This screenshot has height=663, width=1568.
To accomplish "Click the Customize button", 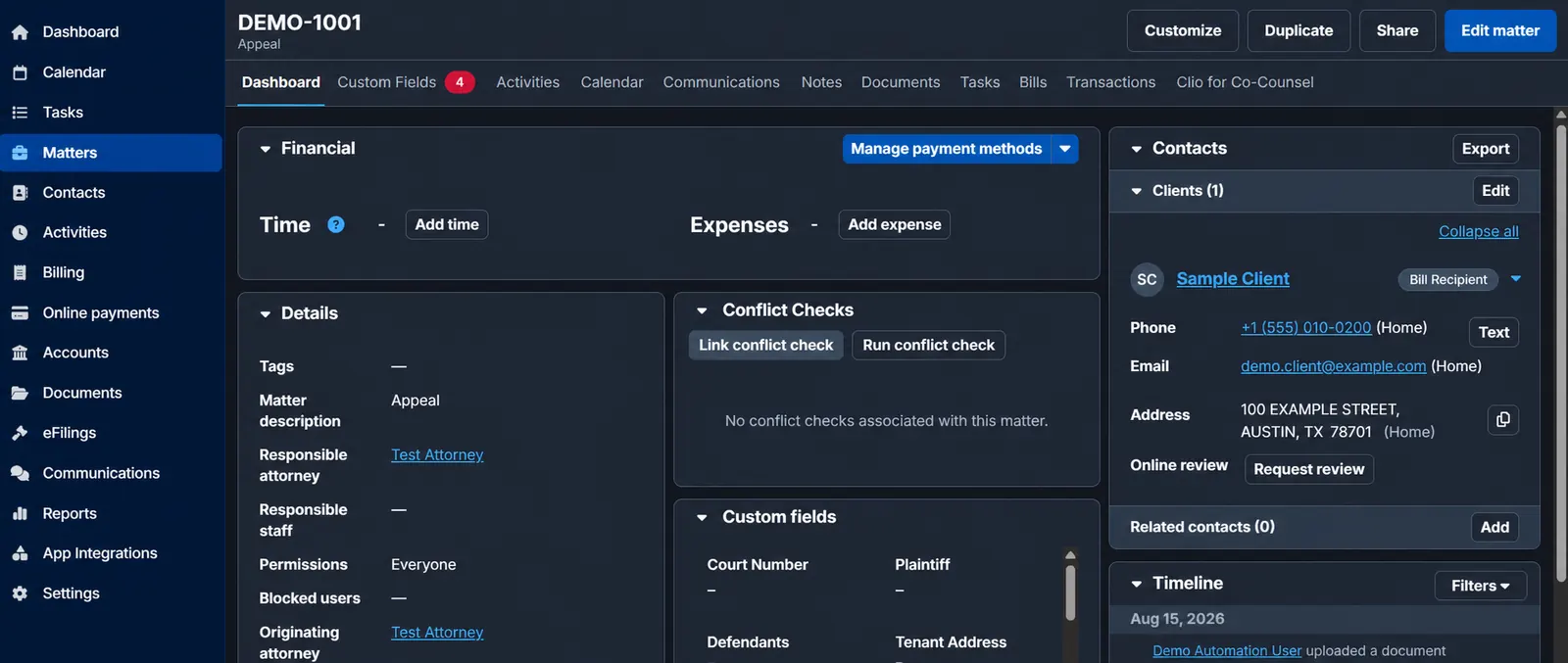I will (x=1183, y=30).
